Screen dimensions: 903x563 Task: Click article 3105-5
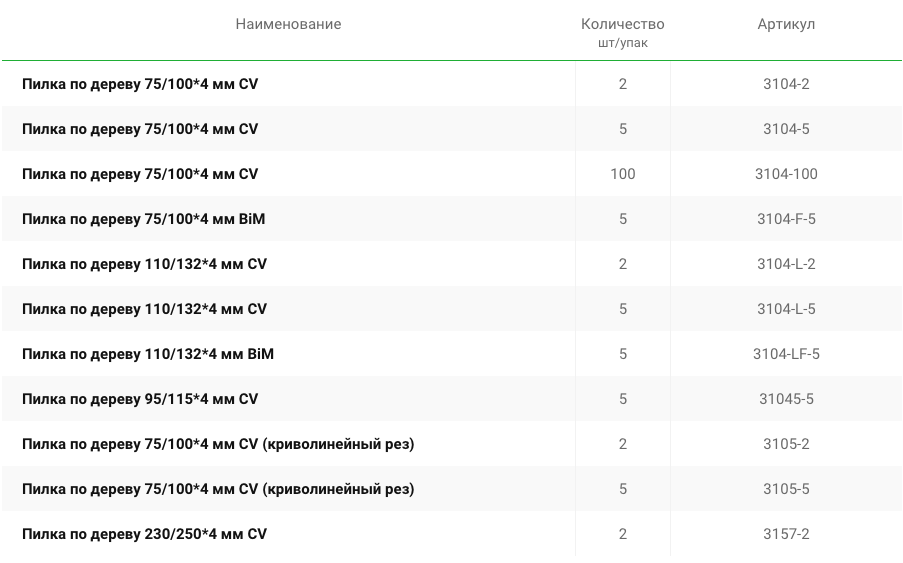(786, 488)
